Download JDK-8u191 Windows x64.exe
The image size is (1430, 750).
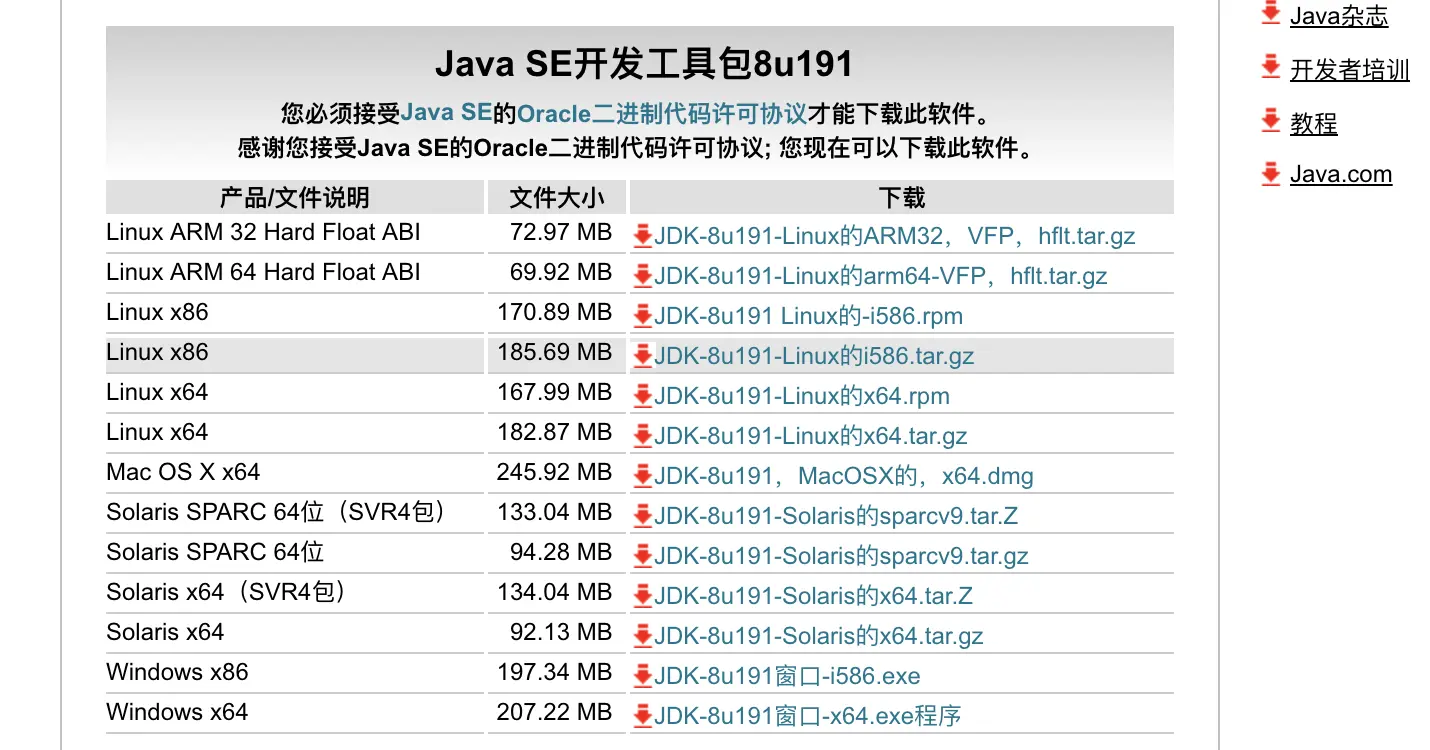808,717
